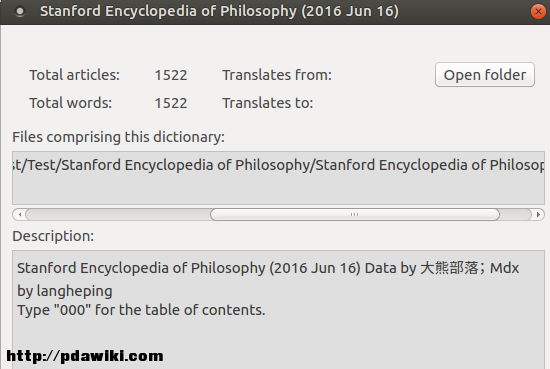Click the 'Translates to:' label

(x=268, y=103)
